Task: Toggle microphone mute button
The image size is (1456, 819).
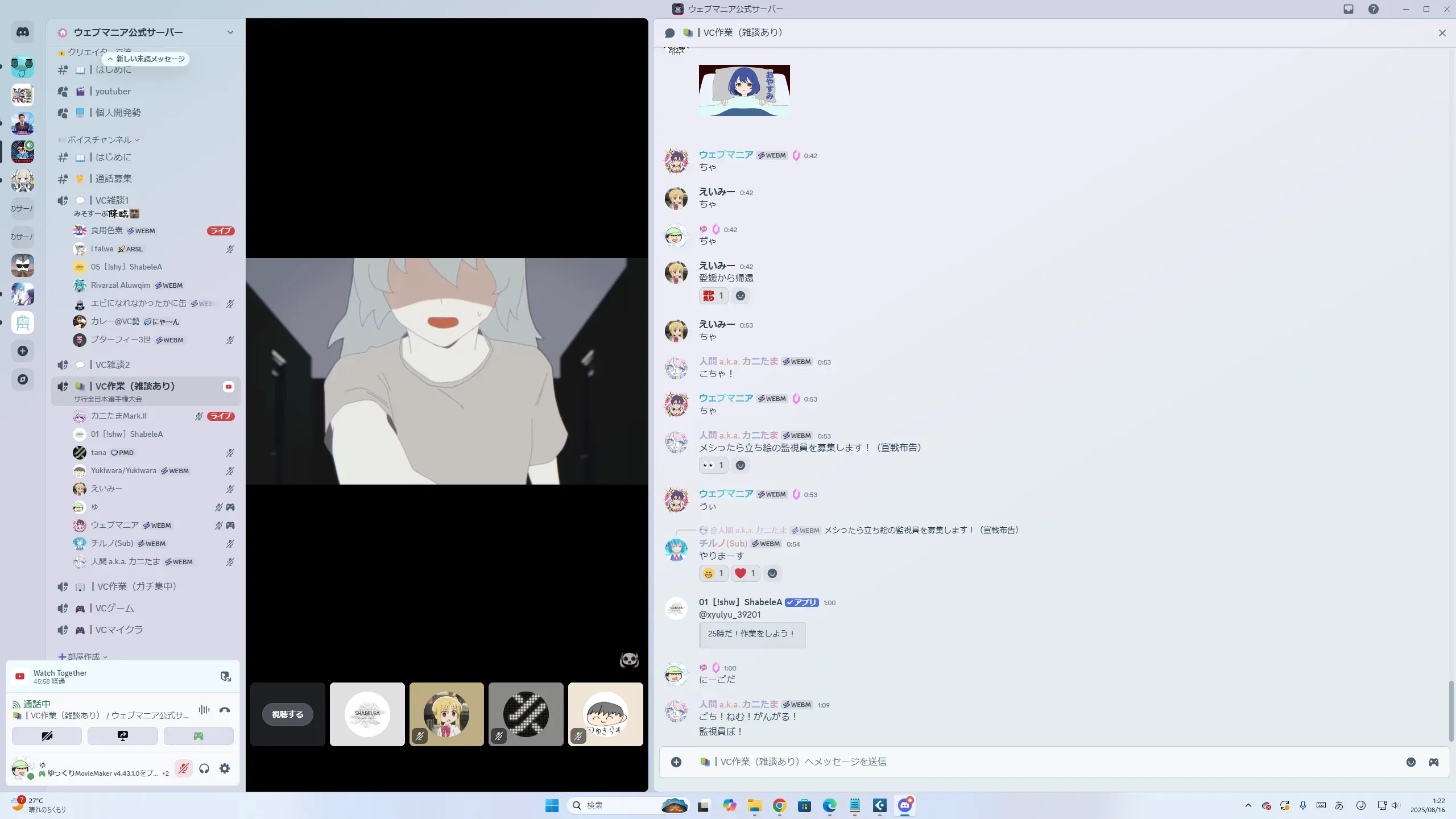Action: [183, 768]
